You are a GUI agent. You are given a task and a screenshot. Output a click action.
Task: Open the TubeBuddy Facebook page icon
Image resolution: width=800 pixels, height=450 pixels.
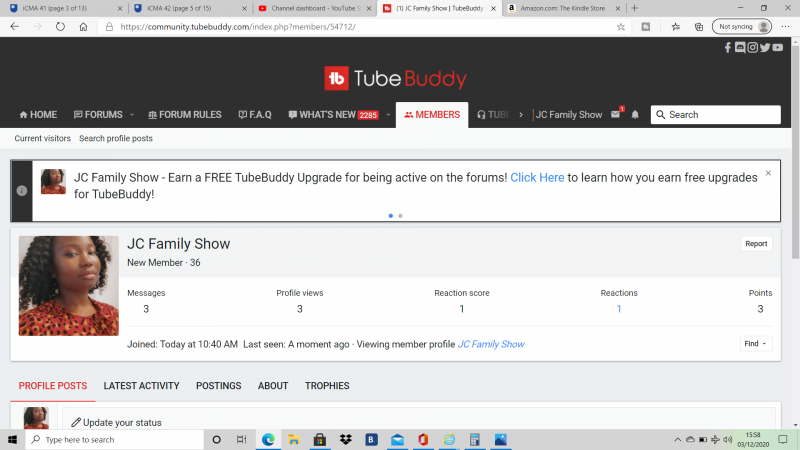pyautogui.click(x=728, y=47)
